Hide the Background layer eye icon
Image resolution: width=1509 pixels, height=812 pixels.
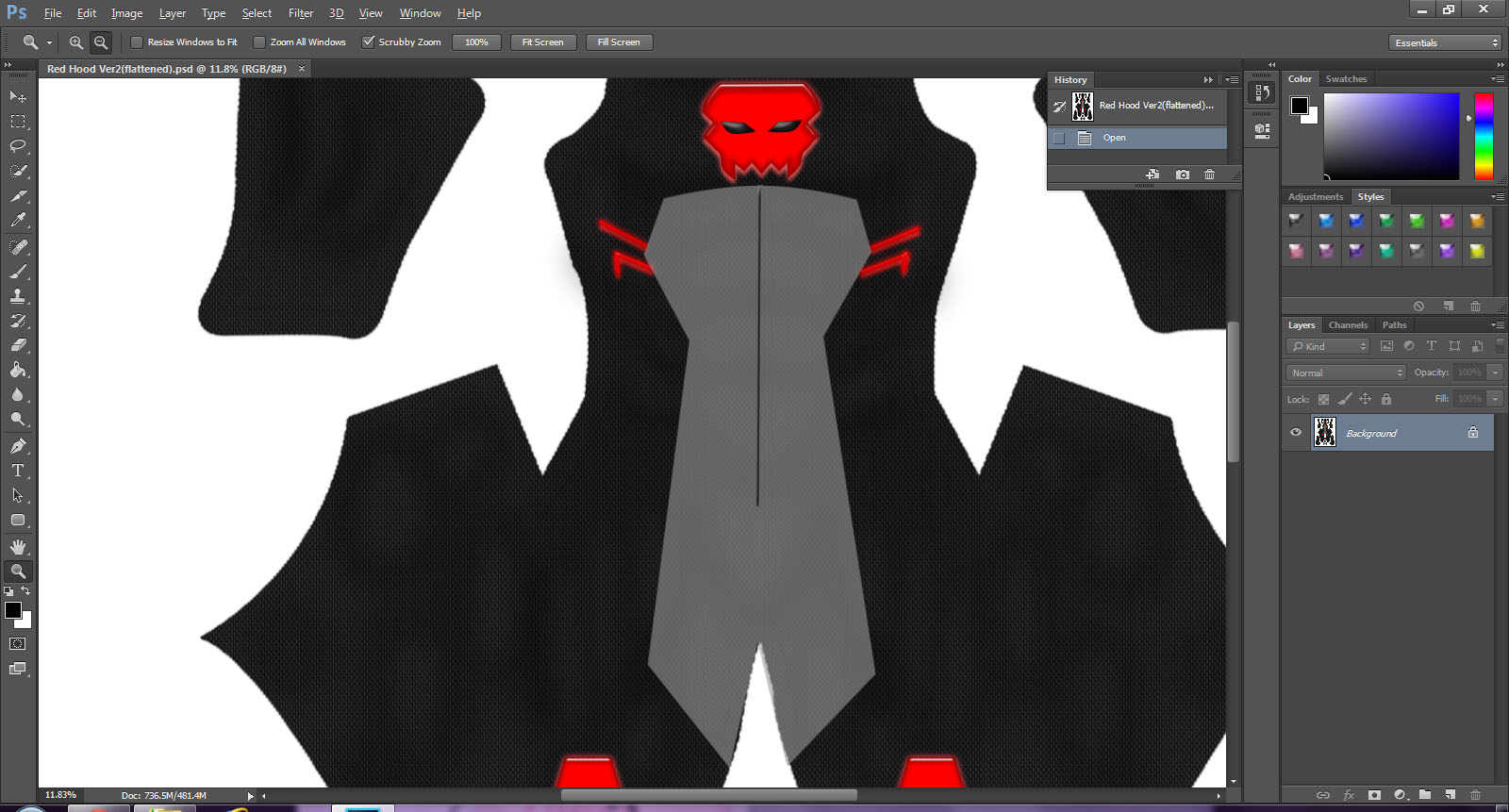pos(1296,433)
